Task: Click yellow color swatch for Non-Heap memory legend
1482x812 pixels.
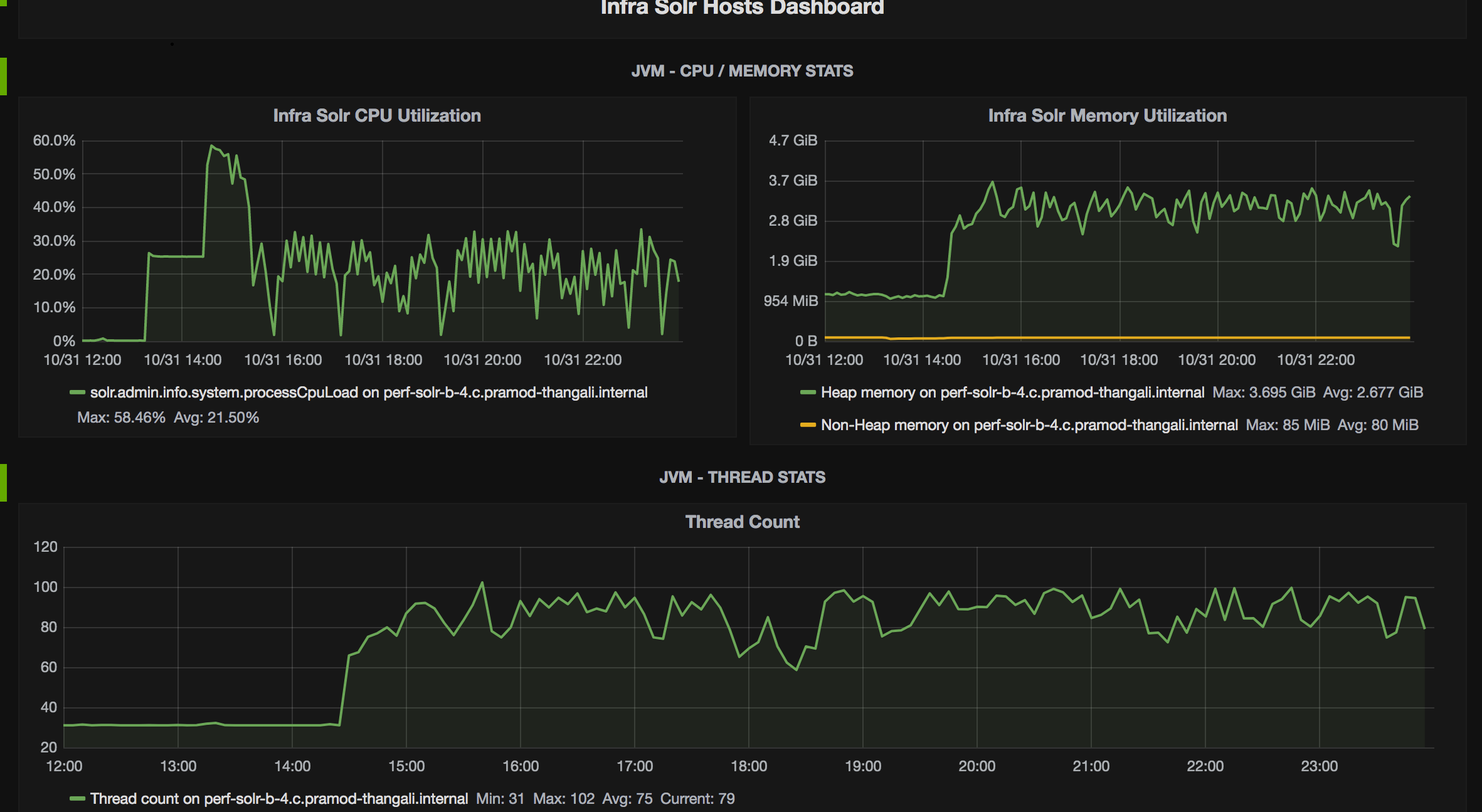Action: coord(808,425)
